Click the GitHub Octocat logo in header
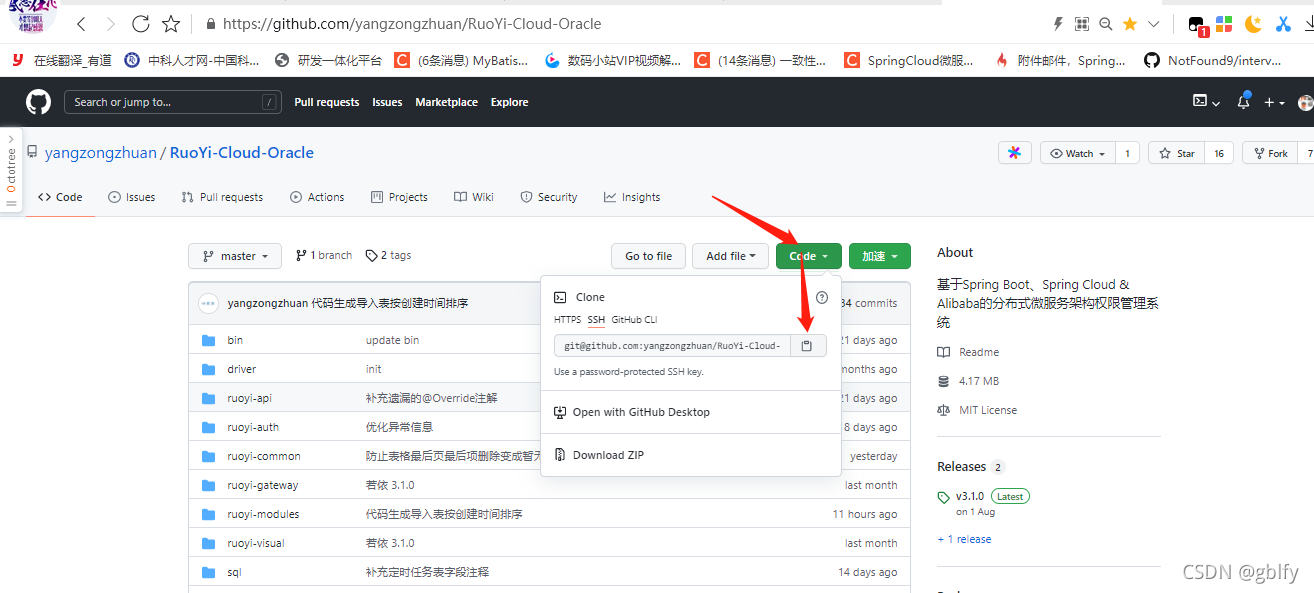Viewport: 1314px width, 593px height. tap(38, 102)
